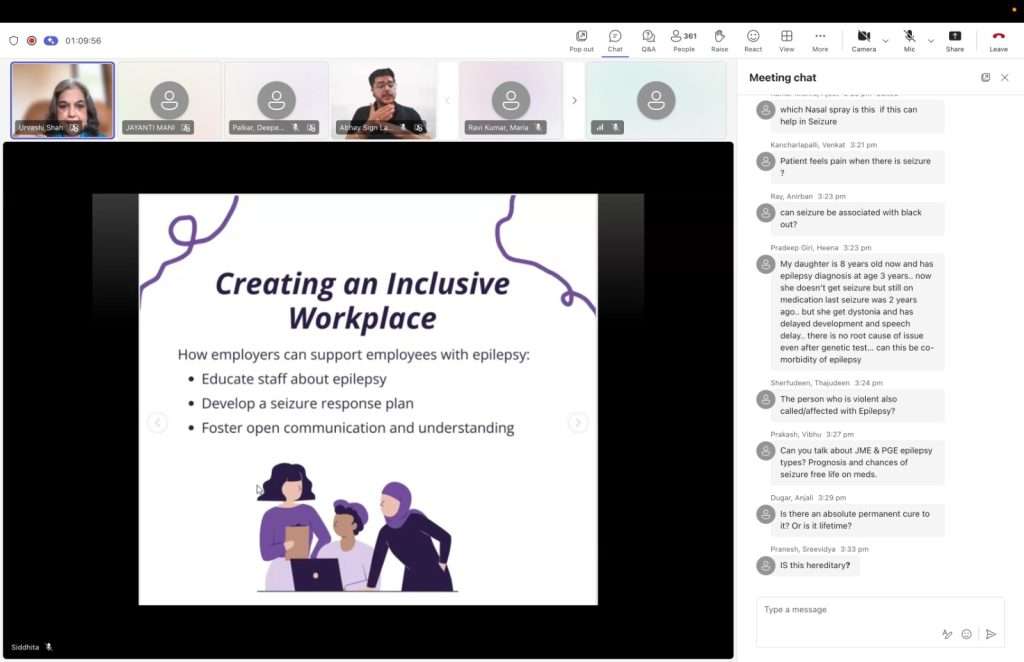Show next participants in video strip
The image size is (1024, 662).
574,100
